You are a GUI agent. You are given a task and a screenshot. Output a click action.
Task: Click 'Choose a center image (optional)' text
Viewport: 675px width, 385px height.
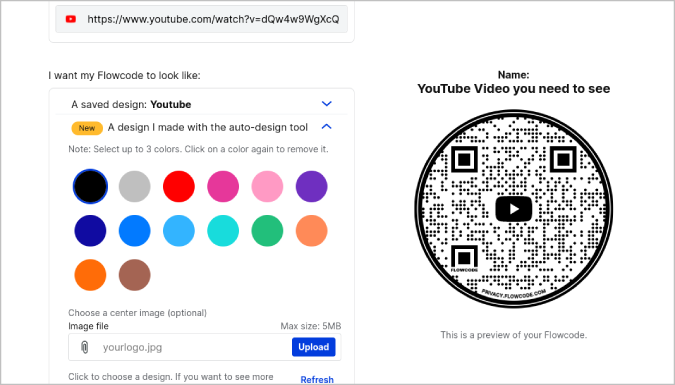(x=137, y=313)
